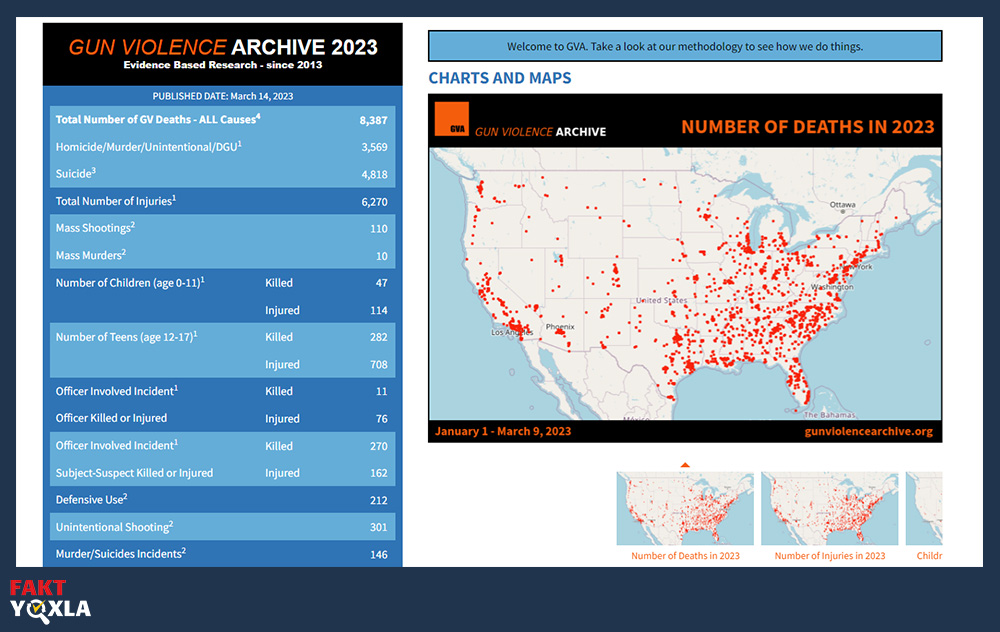1000x632 pixels.
Task: Click the value 3,569
Action: 374,147
